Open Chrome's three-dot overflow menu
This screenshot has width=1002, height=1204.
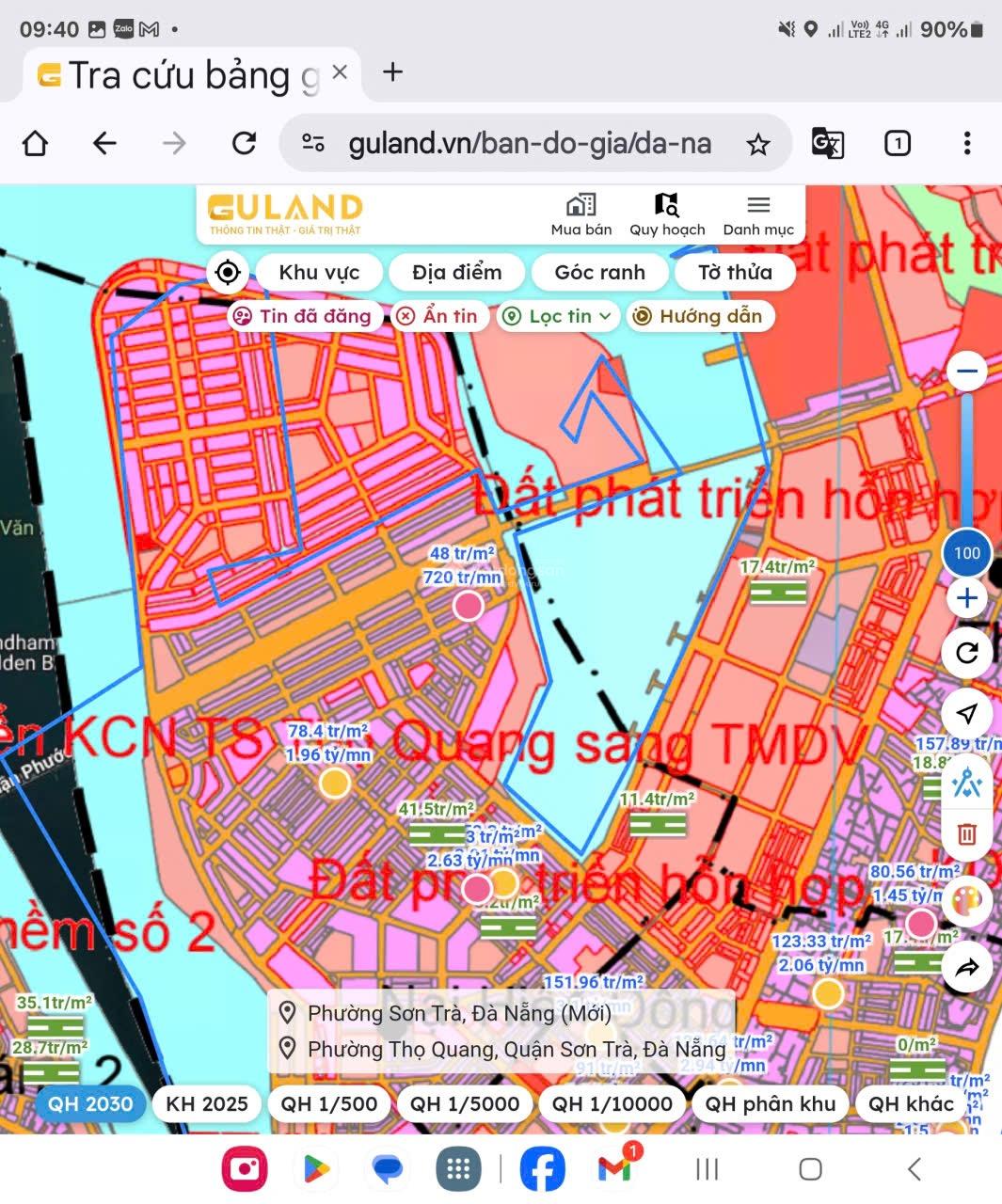click(x=966, y=144)
